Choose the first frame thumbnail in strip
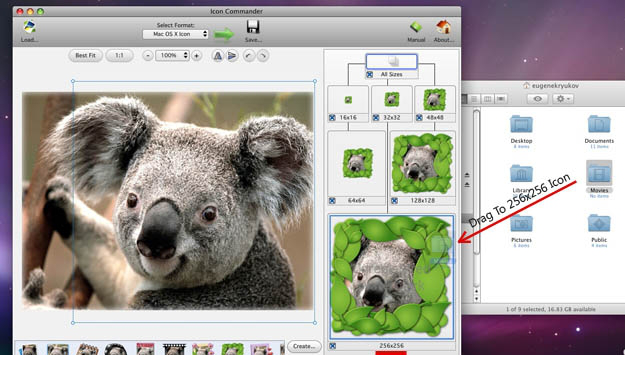The width and height of the screenshot is (625, 369). click(29, 349)
